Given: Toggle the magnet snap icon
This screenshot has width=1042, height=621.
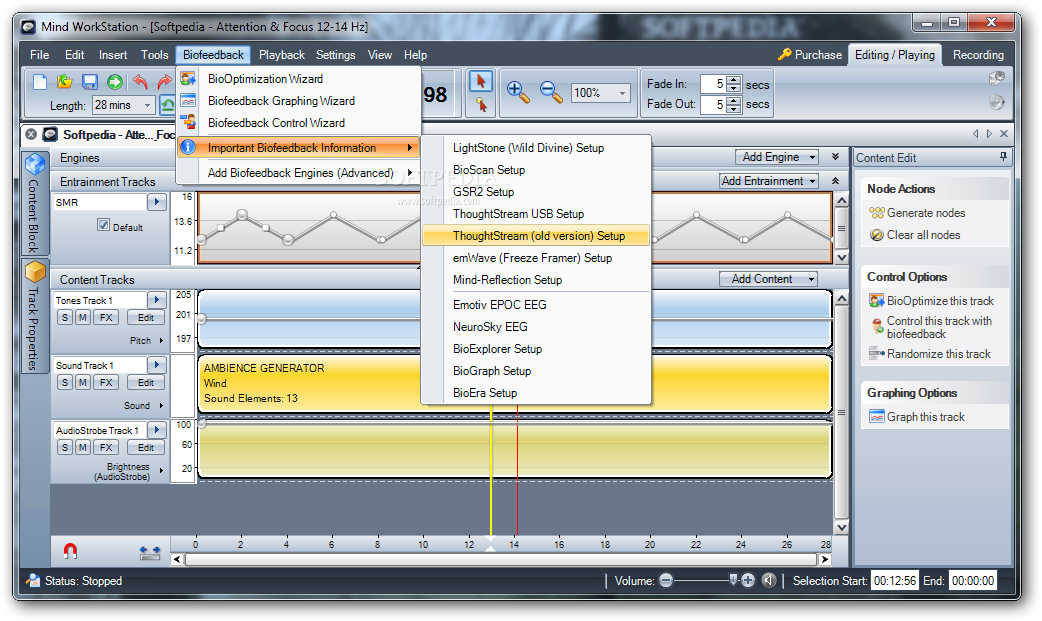Looking at the screenshot, I should pos(70,551).
